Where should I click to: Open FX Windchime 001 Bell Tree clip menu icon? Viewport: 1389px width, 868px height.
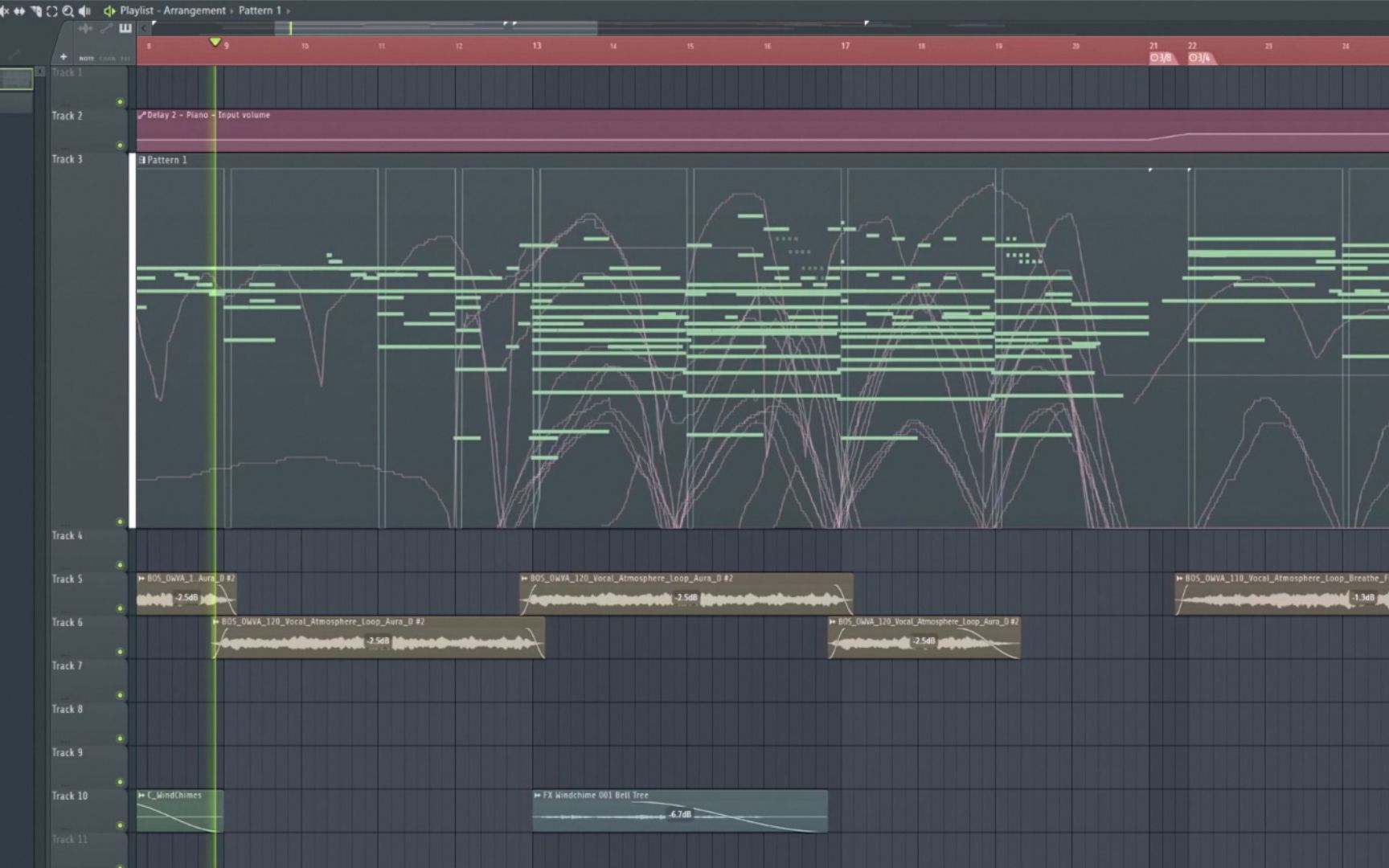click(x=537, y=795)
